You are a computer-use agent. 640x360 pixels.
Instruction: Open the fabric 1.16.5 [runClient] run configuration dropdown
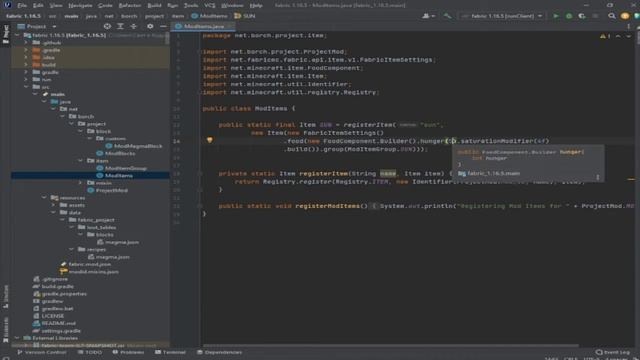[502, 16]
